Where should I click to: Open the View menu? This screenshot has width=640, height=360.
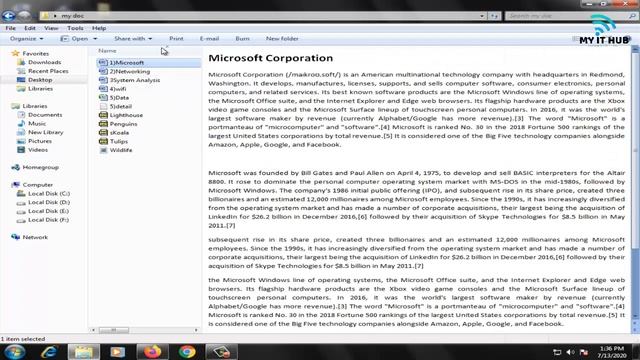pos(51,28)
